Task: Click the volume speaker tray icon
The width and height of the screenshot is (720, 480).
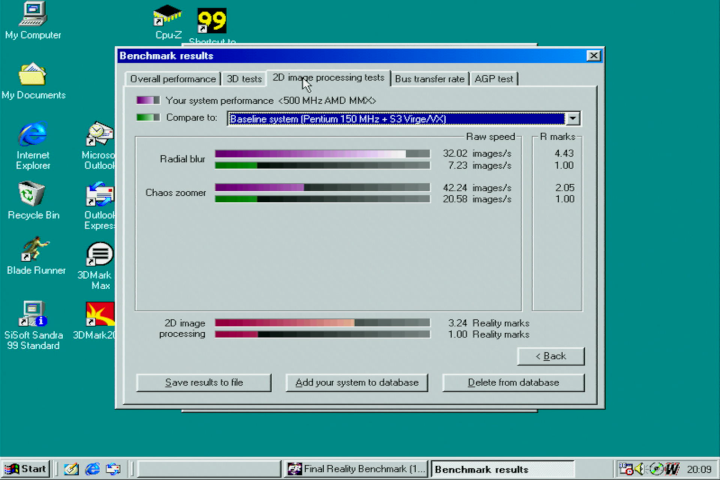Action: click(x=639, y=469)
